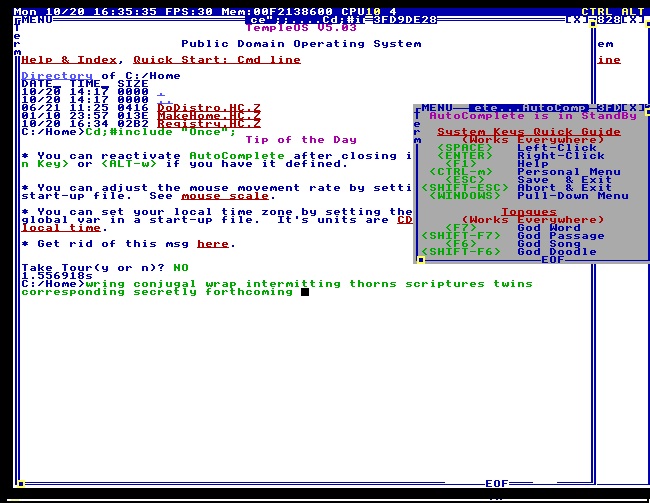The height and width of the screenshot is (503, 650).
Task: Close the AutoComplete window with [X]
Action: pos(632,108)
